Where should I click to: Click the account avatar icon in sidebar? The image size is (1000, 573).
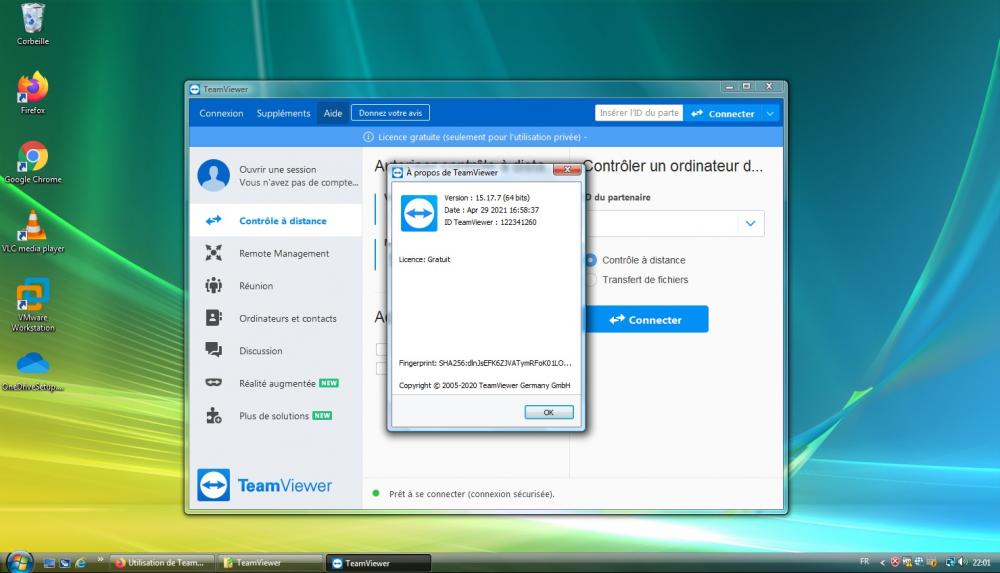coord(214,175)
